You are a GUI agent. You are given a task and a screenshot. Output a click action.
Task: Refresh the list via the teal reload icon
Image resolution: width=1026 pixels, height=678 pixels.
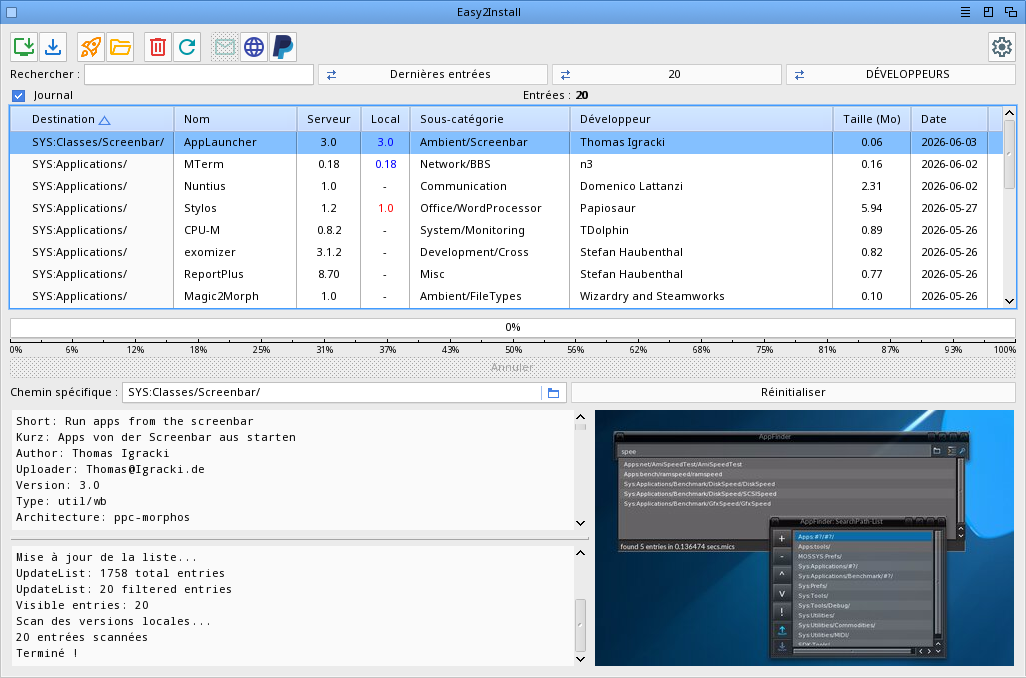tap(186, 47)
